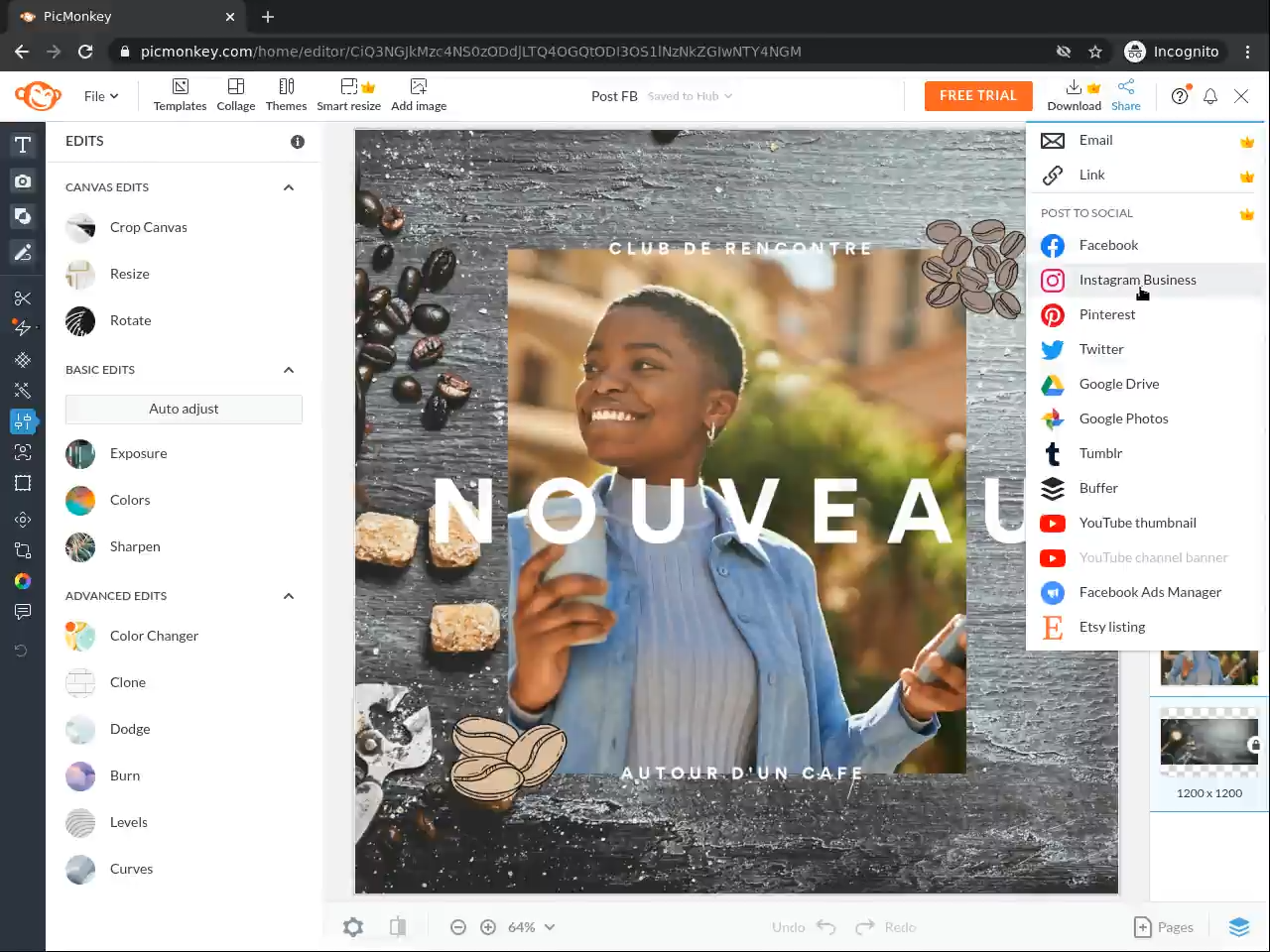
Task: Select Etsy listing option
Action: [x=1146, y=627]
